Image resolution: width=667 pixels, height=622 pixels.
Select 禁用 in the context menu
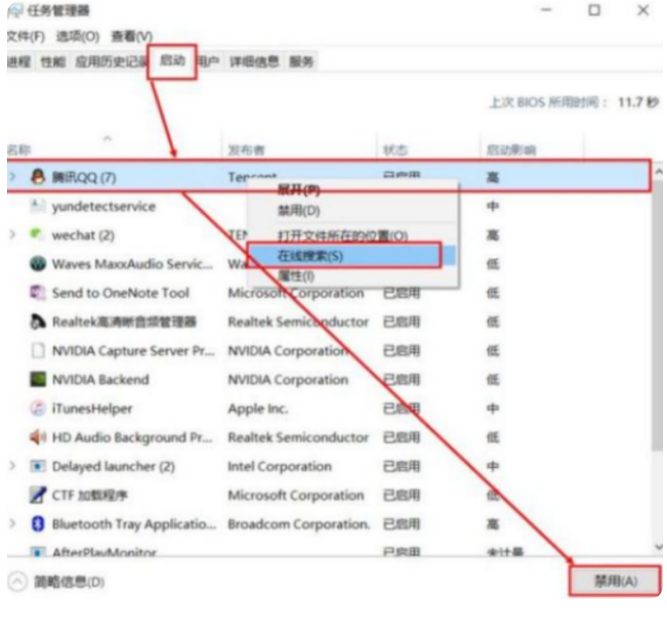(x=298, y=211)
